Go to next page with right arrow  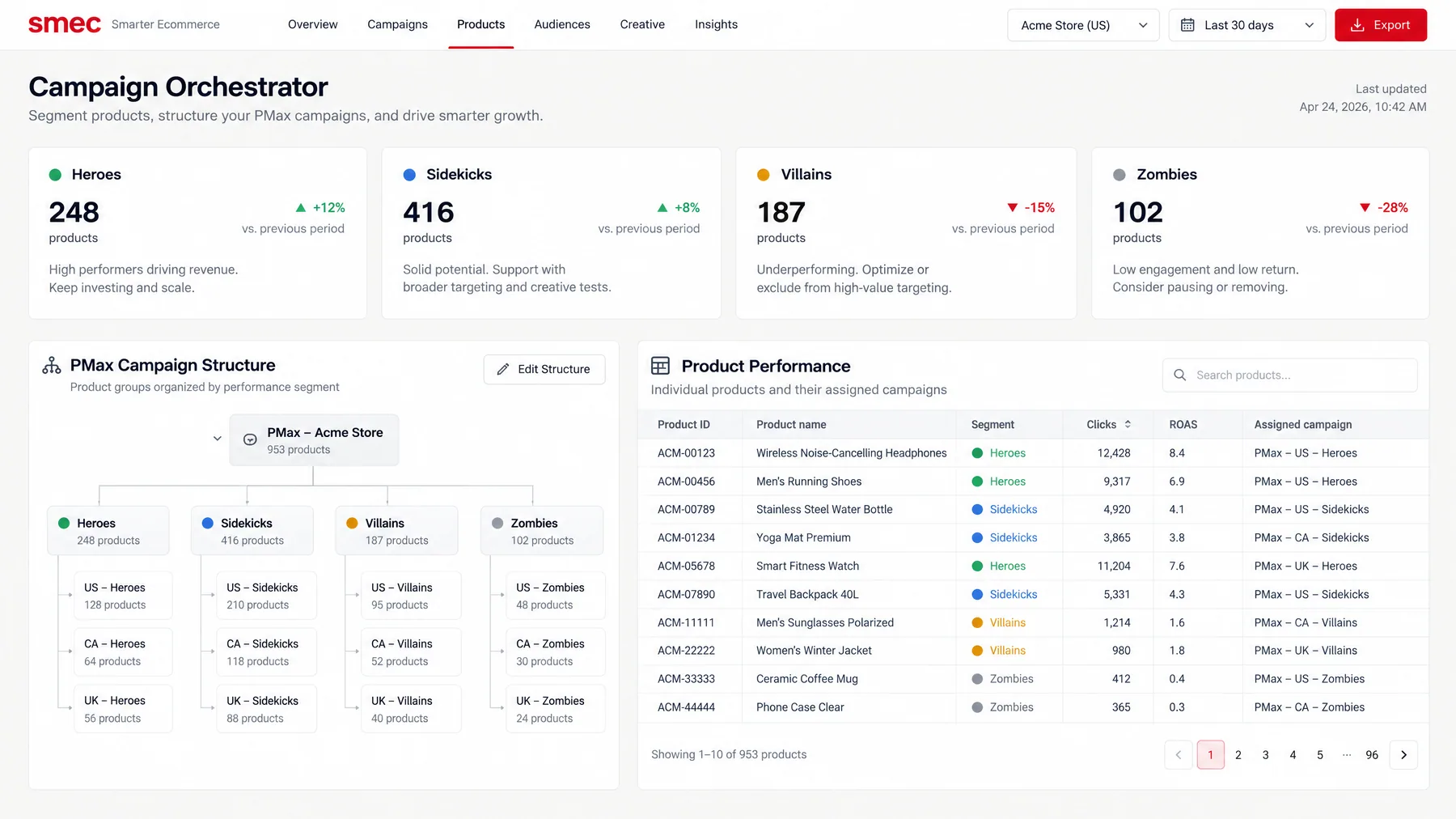click(x=1403, y=754)
